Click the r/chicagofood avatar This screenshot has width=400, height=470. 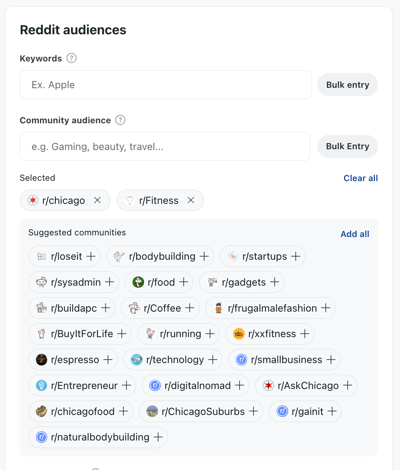coord(41,411)
